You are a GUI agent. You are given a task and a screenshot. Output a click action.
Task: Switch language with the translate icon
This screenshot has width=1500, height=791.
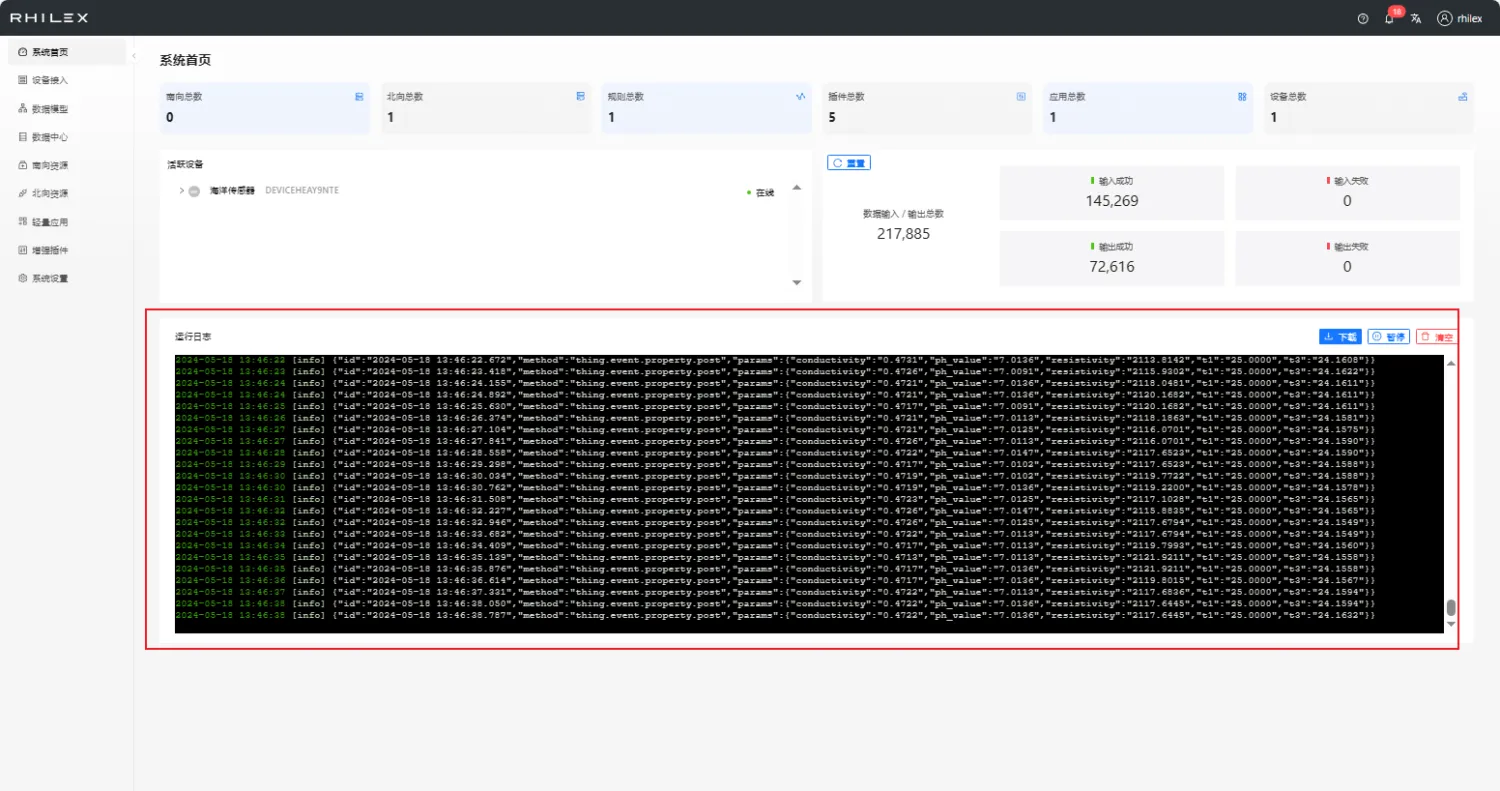[x=1416, y=18]
